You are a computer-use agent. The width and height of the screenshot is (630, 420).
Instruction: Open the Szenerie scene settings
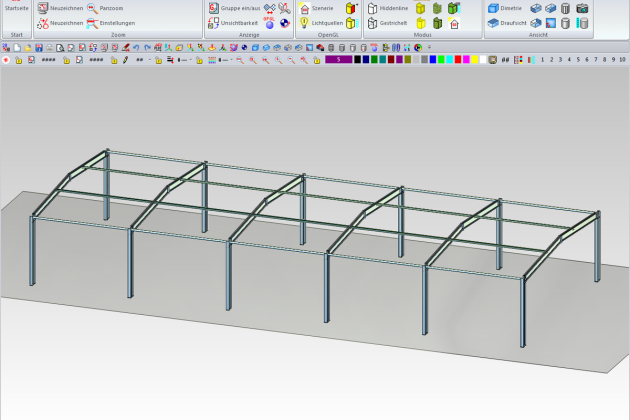pyautogui.click(x=305, y=8)
